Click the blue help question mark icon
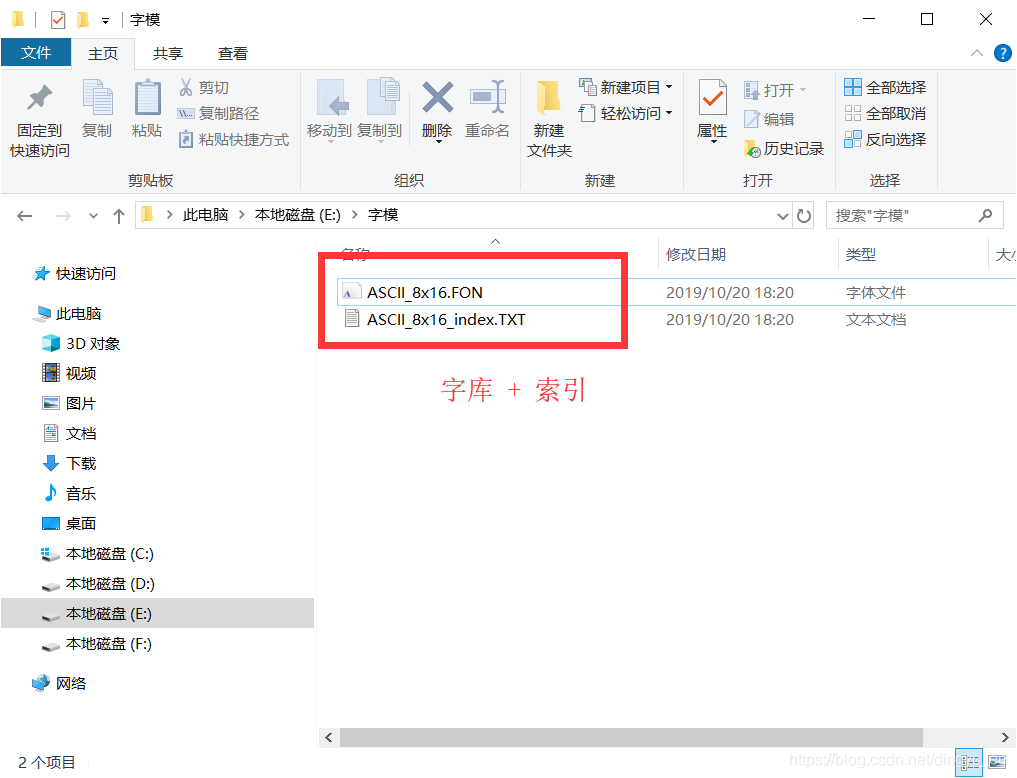The image size is (1017, 778). [x=1003, y=53]
